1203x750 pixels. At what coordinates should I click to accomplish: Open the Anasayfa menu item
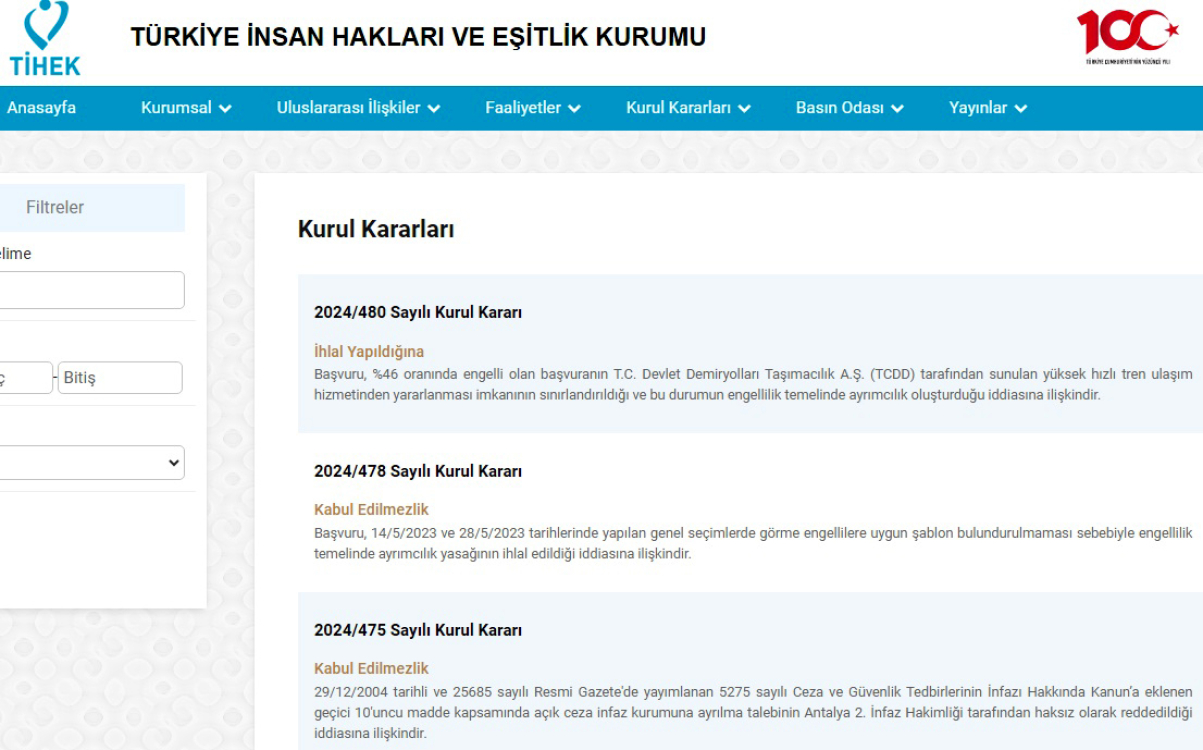click(x=41, y=108)
